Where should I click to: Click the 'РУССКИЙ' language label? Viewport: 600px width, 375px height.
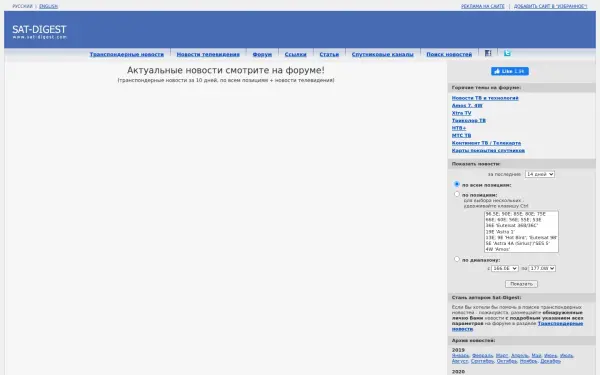coord(23,6)
